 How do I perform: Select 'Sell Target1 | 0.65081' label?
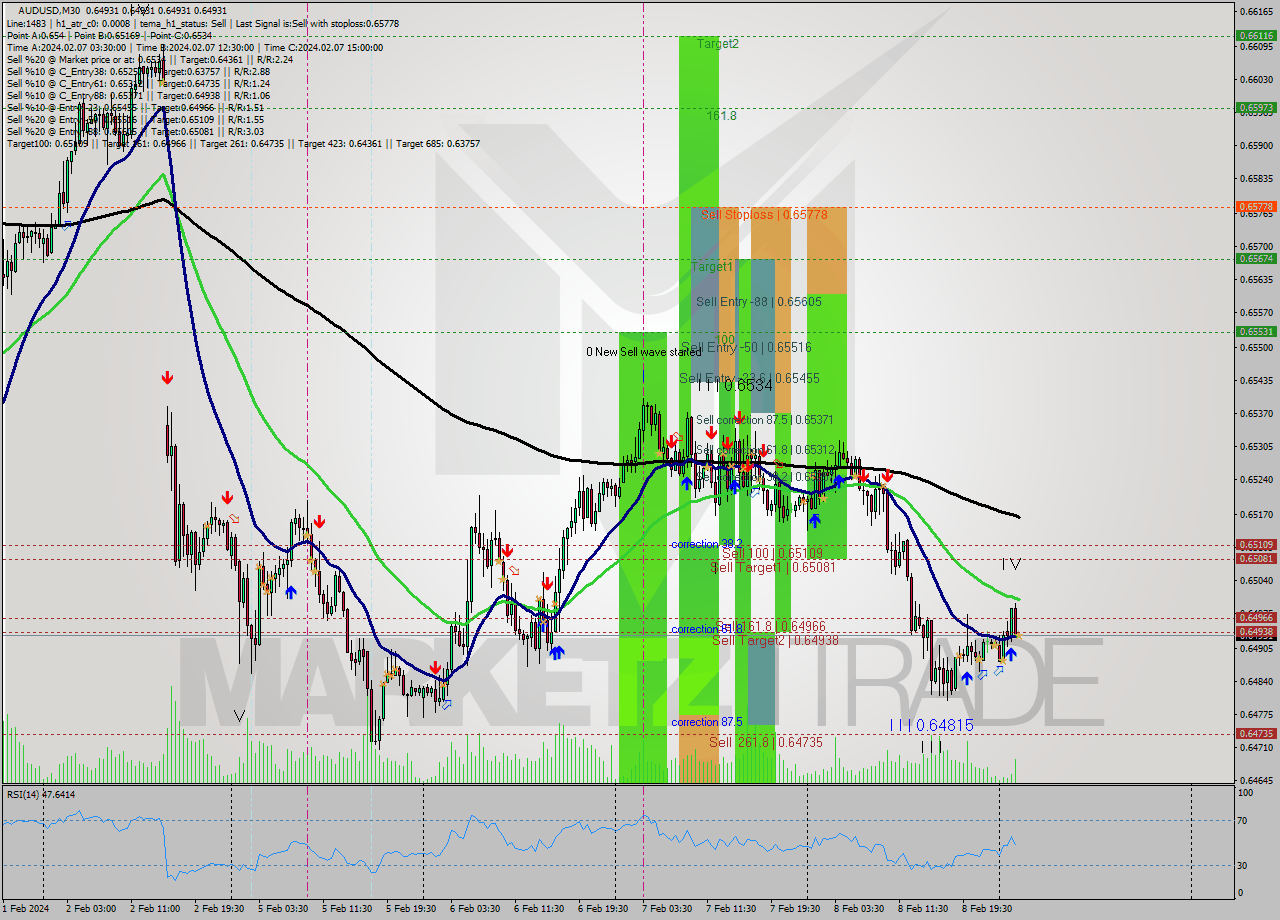coord(773,567)
